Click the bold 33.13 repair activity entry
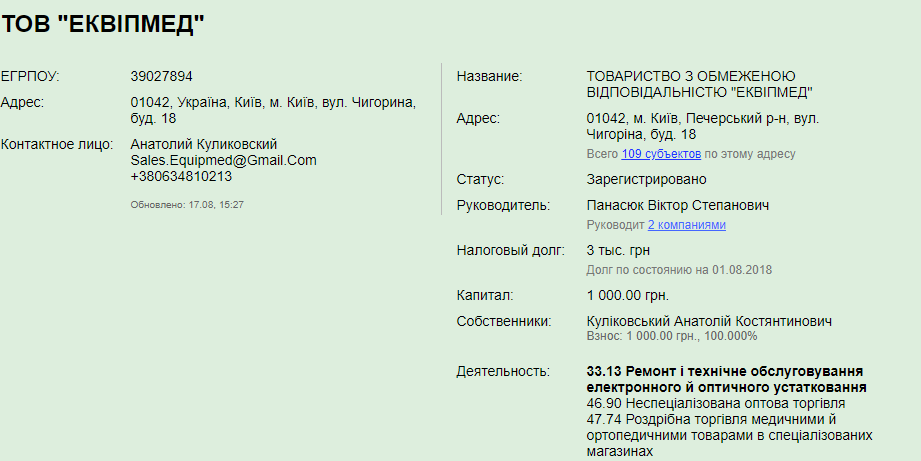 pyautogui.click(x=726, y=379)
